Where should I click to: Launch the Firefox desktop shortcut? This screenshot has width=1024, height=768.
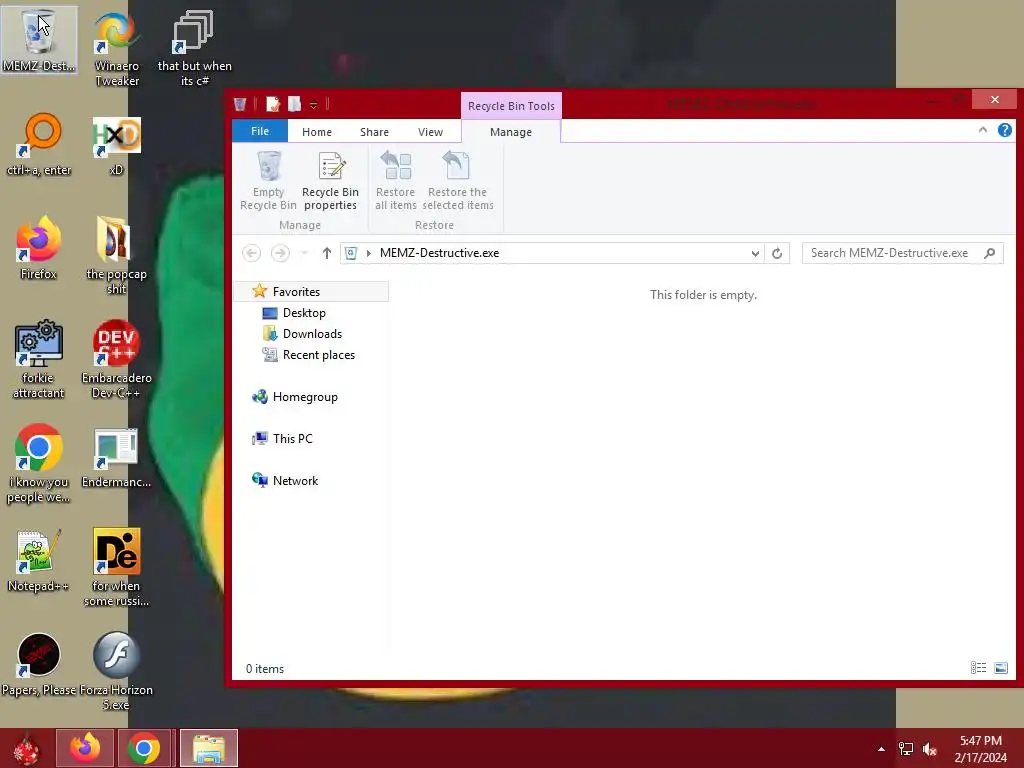pos(39,248)
